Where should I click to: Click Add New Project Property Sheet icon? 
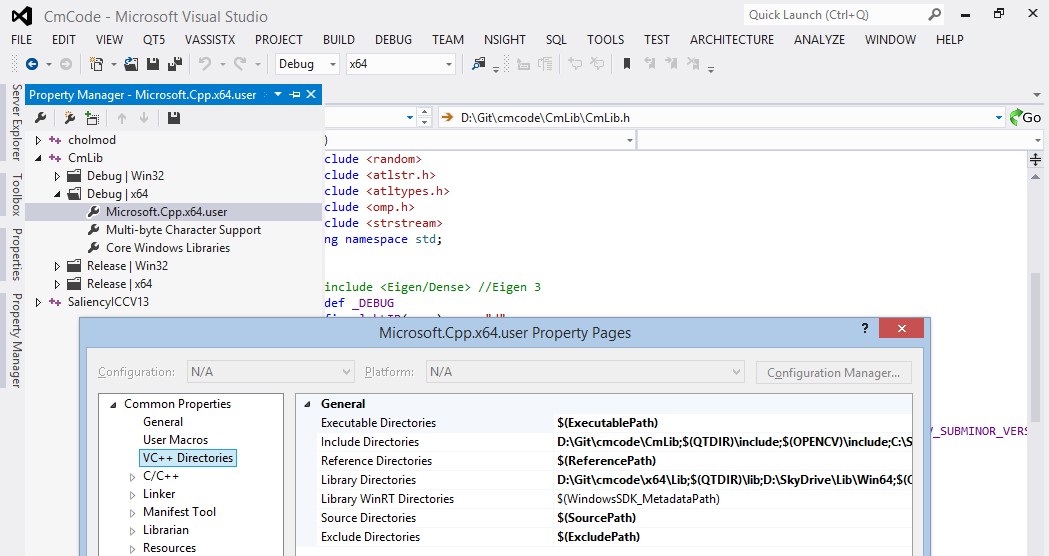[69, 118]
